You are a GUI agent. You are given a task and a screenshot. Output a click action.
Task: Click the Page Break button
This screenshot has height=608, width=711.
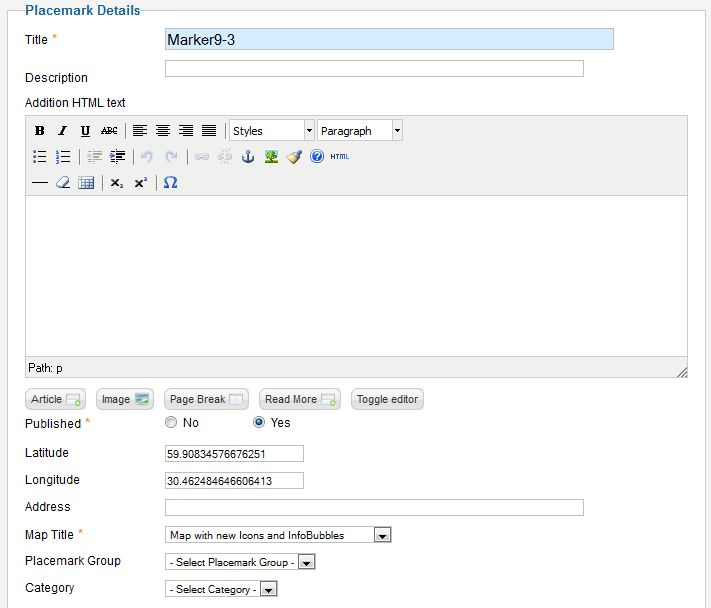206,399
